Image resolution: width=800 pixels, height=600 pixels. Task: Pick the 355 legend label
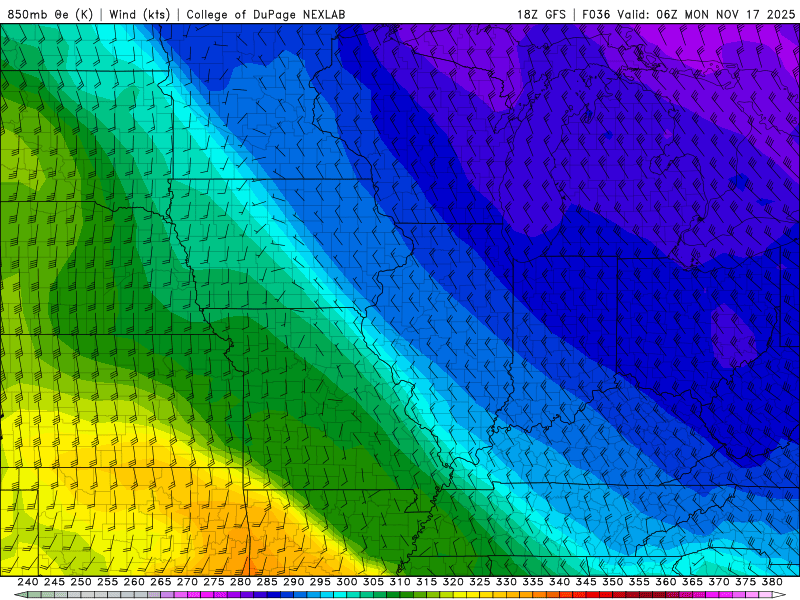pyautogui.click(x=639, y=582)
